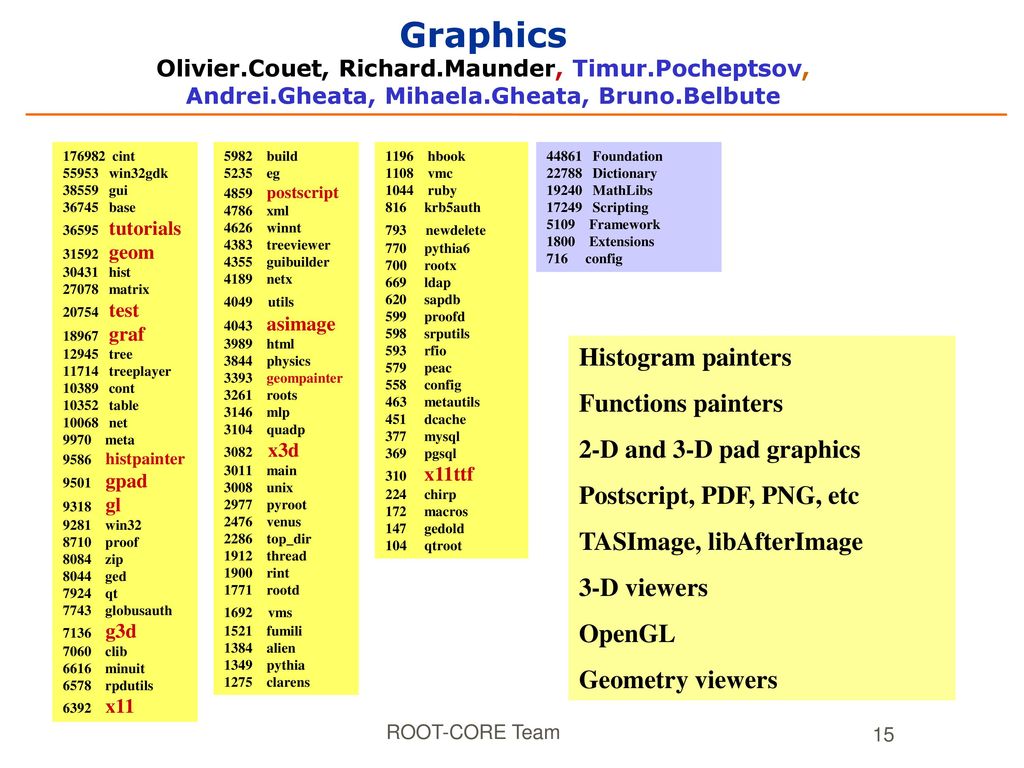The image size is (1024, 768).
Task: Click the red 'asimage' entry
Action: pos(300,325)
